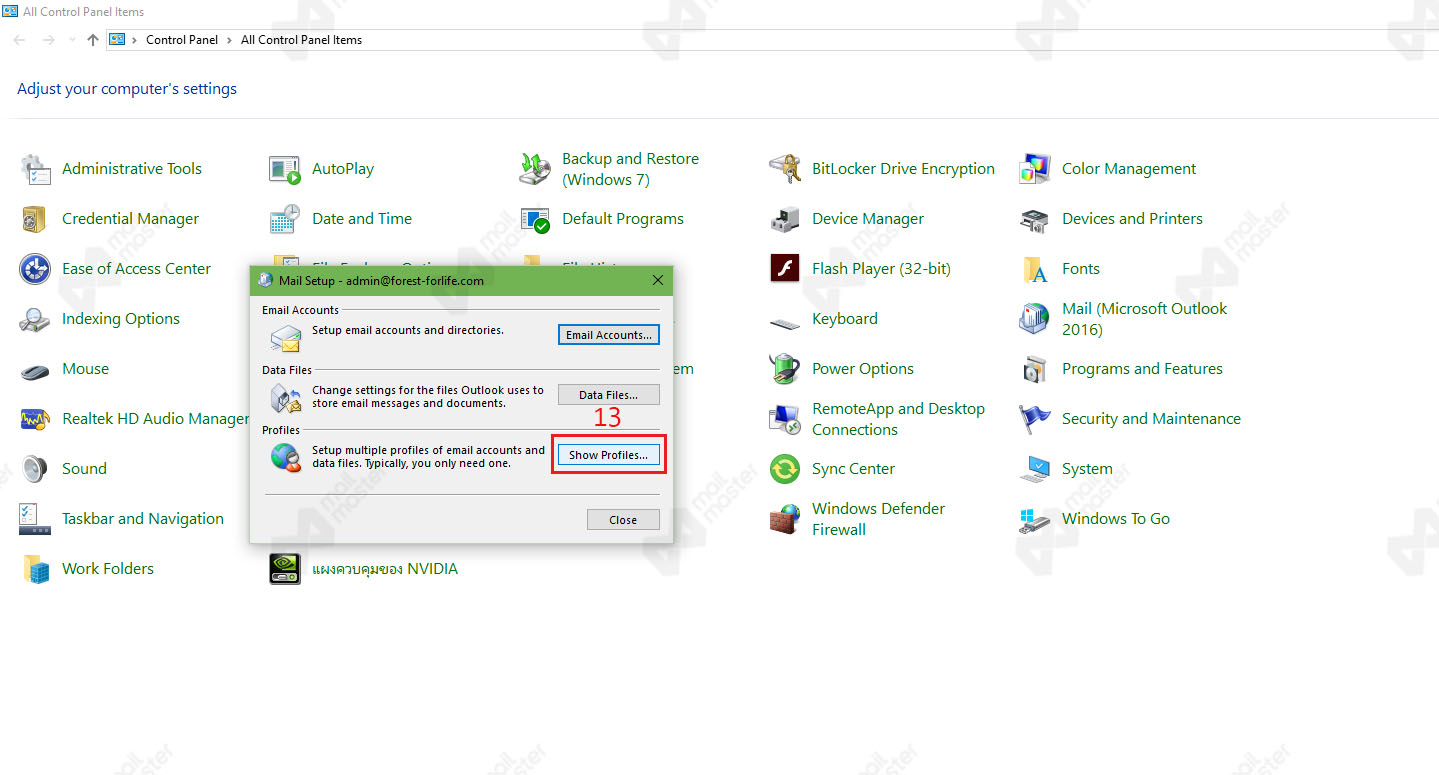The width and height of the screenshot is (1439, 775).
Task: Open the NVIDIA control panel icon
Action: click(x=285, y=569)
